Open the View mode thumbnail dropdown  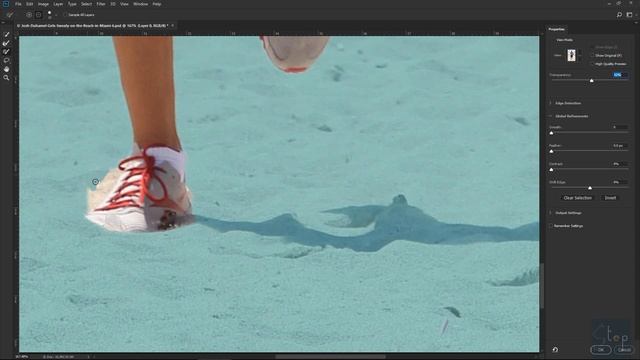coord(573,55)
